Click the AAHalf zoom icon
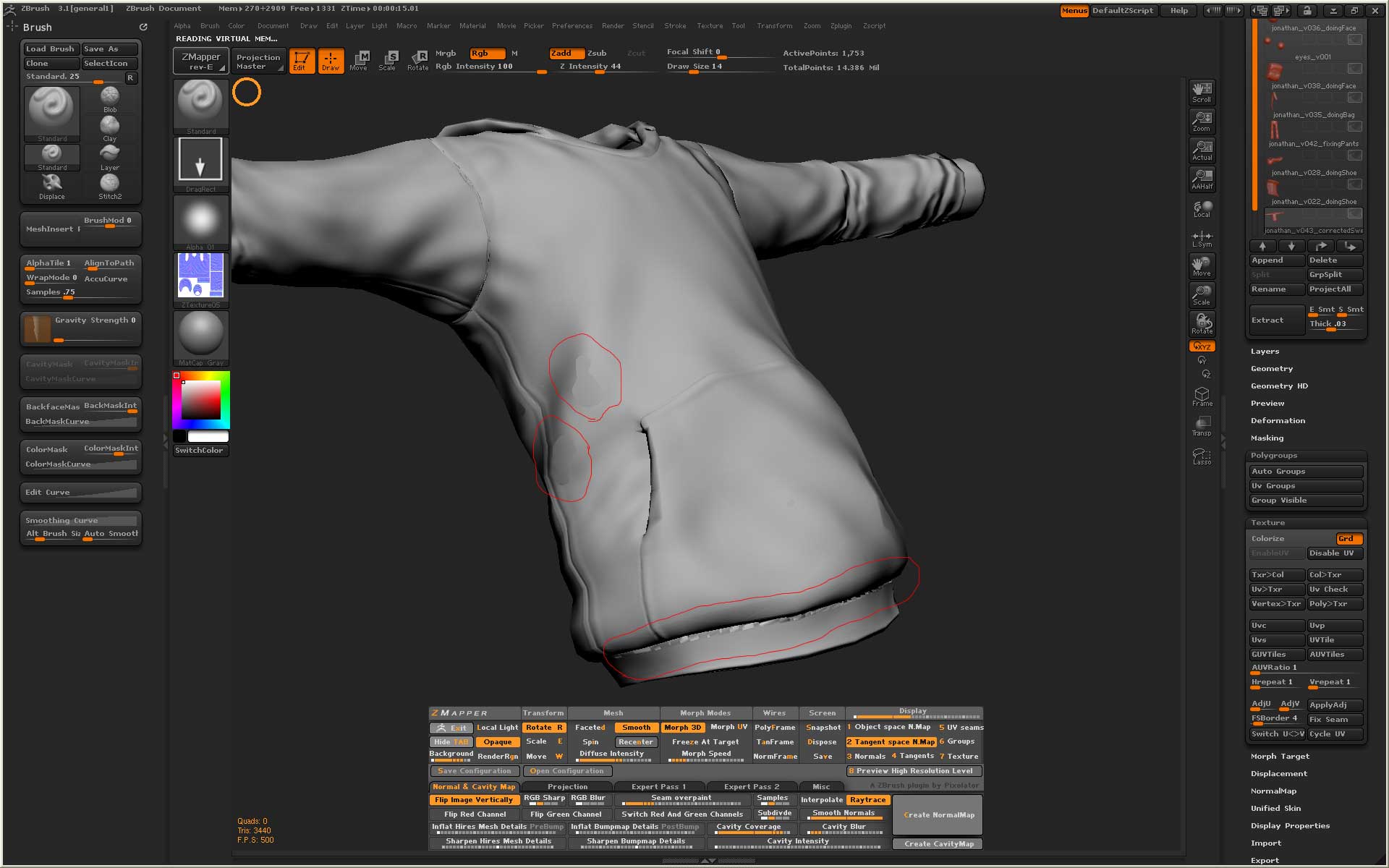 (x=1202, y=179)
